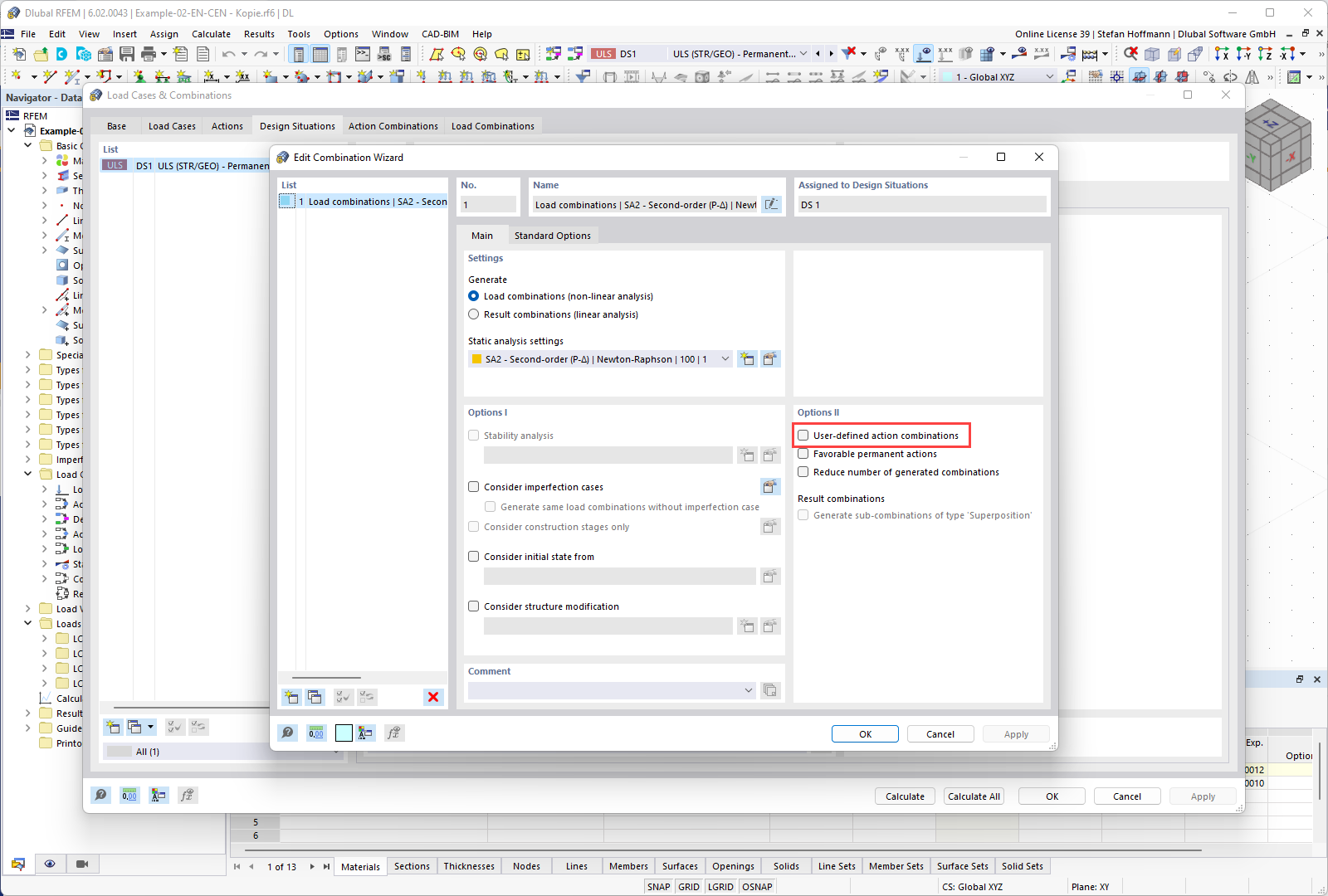Switch to the Sections table tab

pos(412,865)
